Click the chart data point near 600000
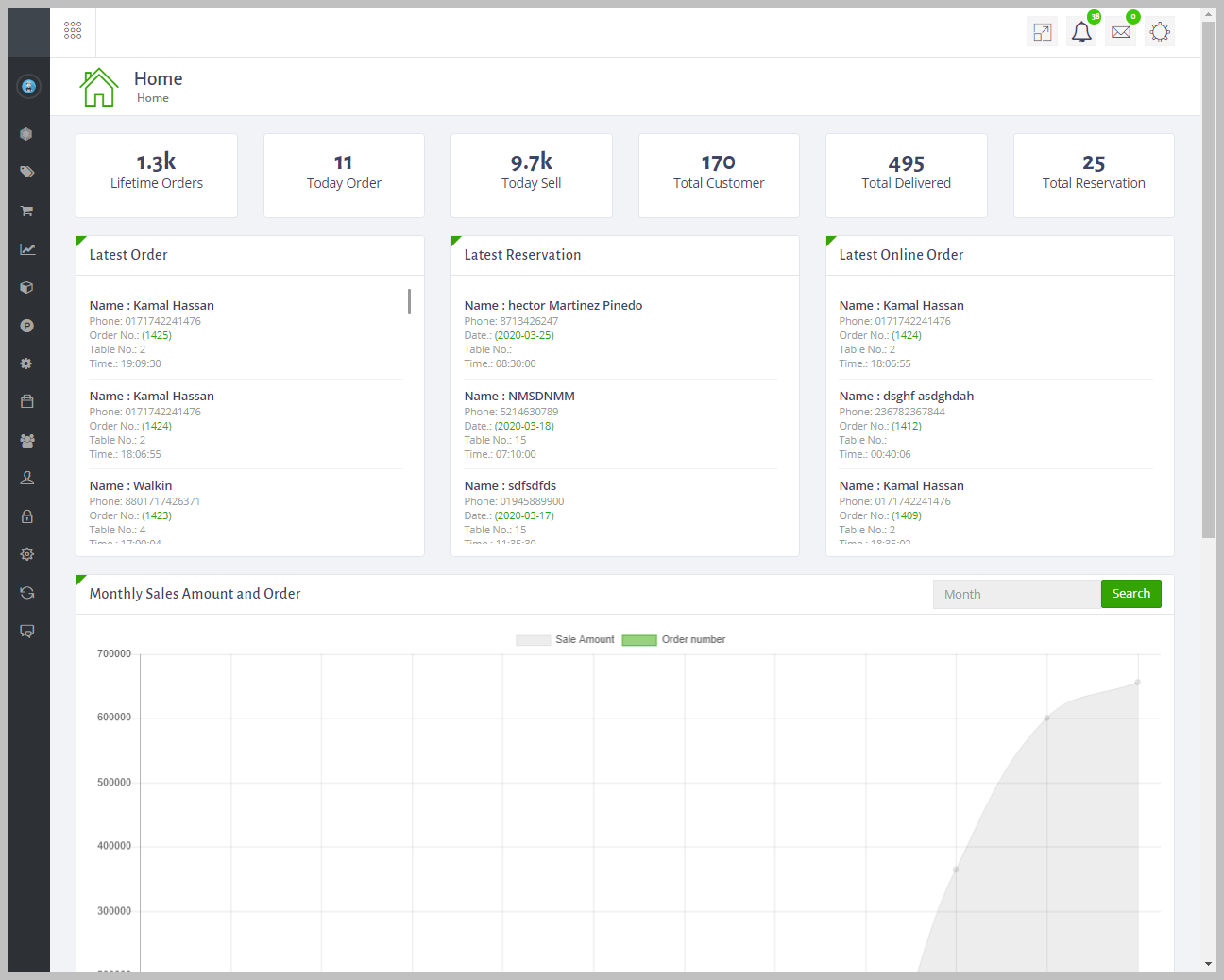Screen dimensions: 1224x980 coord(1046,718)
